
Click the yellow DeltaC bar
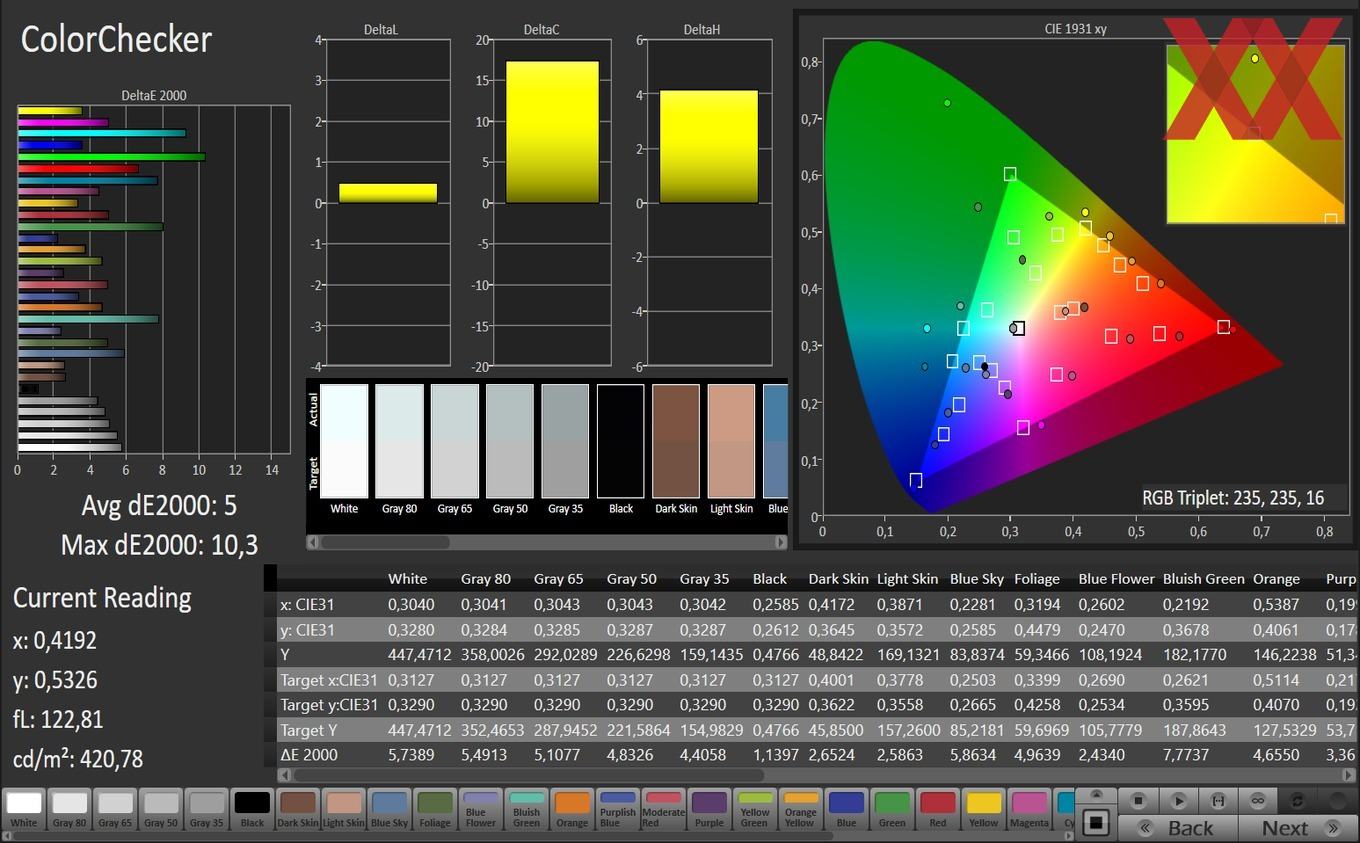tap(552, 132)
